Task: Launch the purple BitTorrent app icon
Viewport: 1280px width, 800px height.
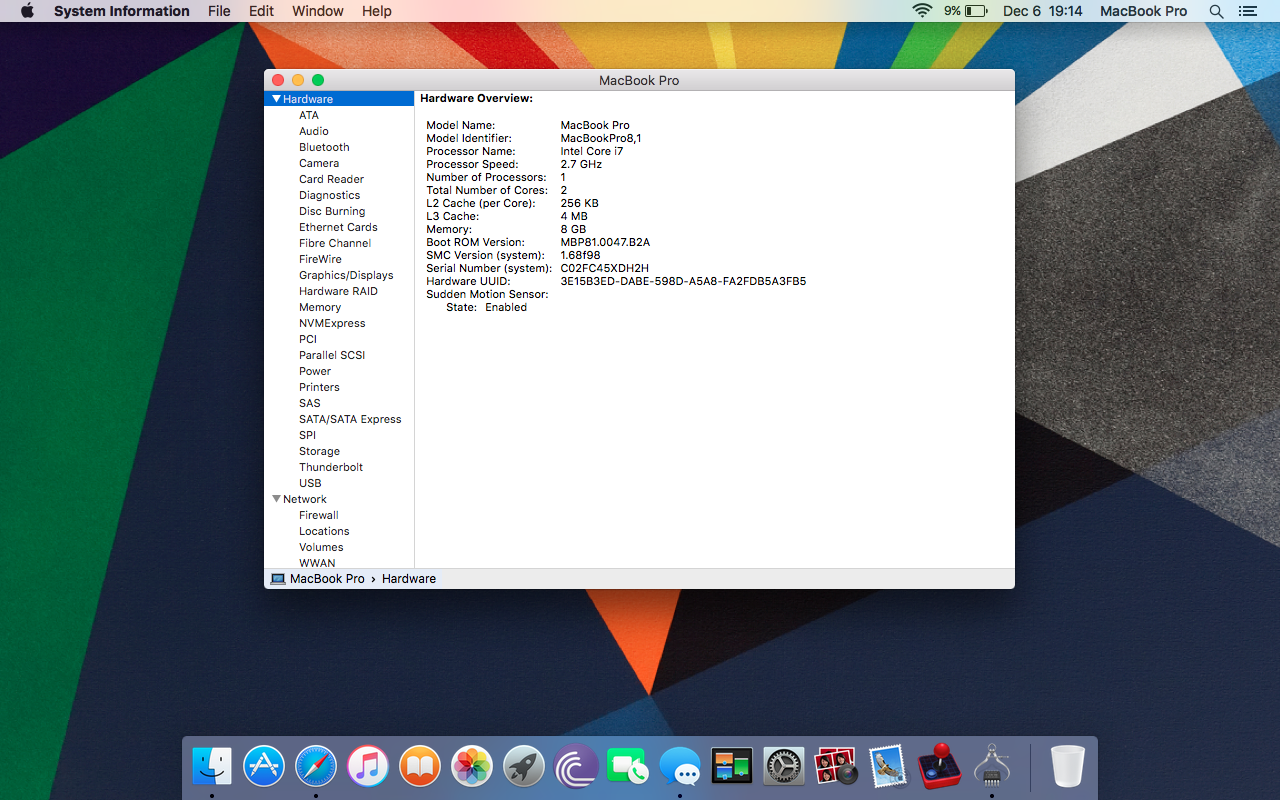Action: point(576,767)
